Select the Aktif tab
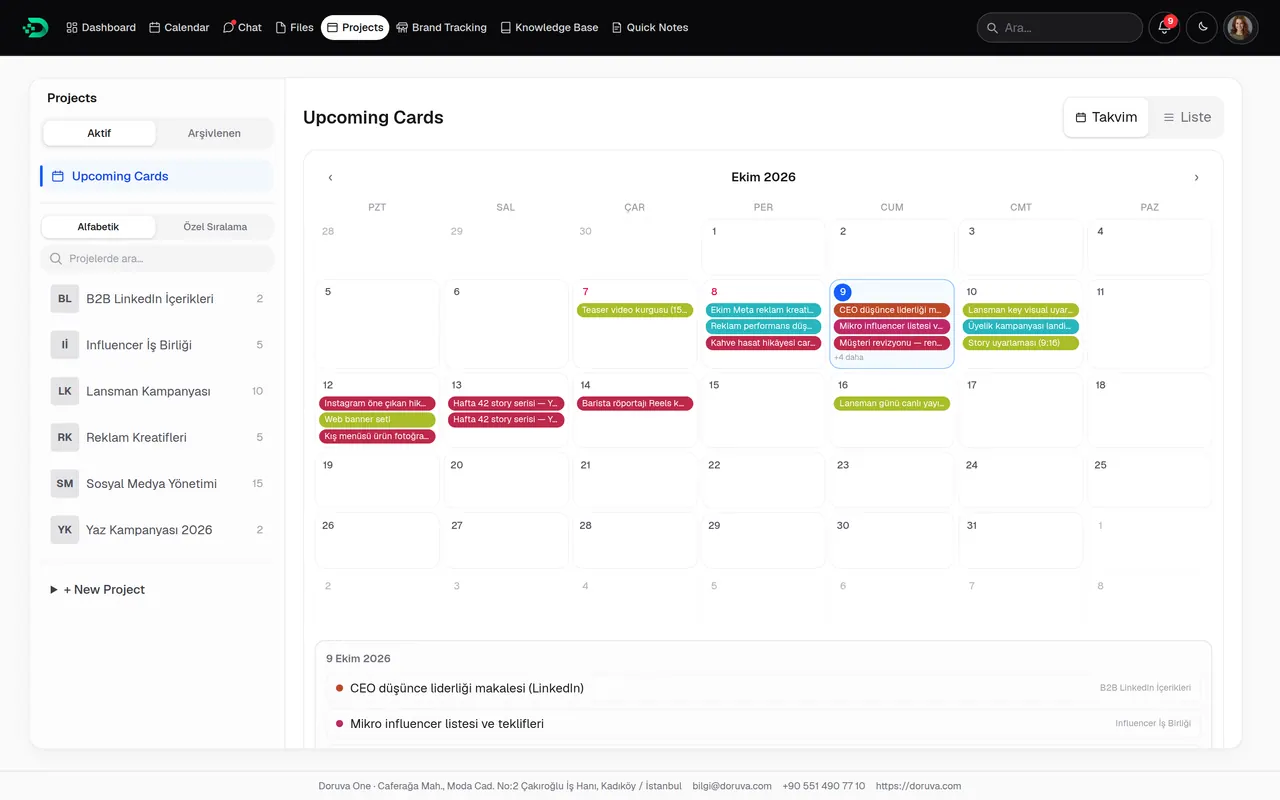1280x800 pixels. pyautogui.click(x=99, y=133)
